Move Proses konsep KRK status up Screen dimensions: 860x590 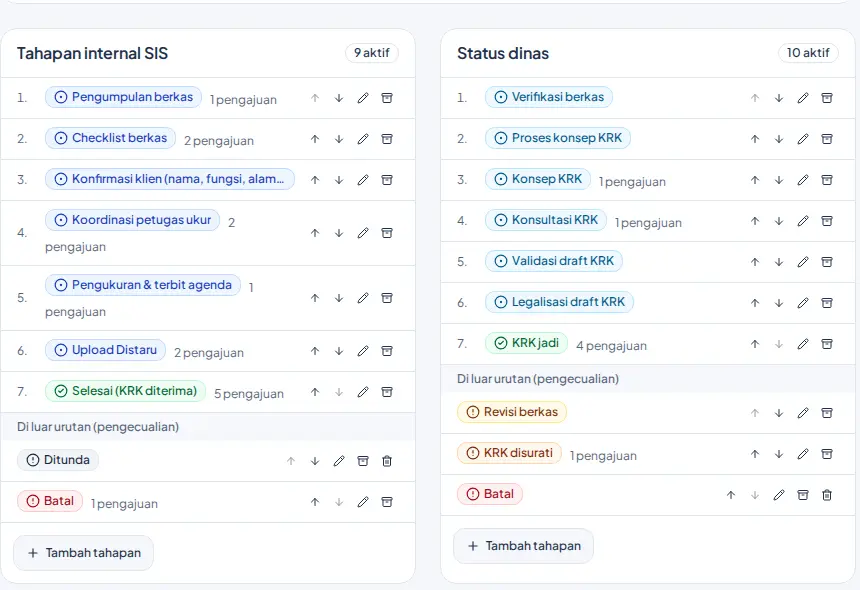point(755,139)
